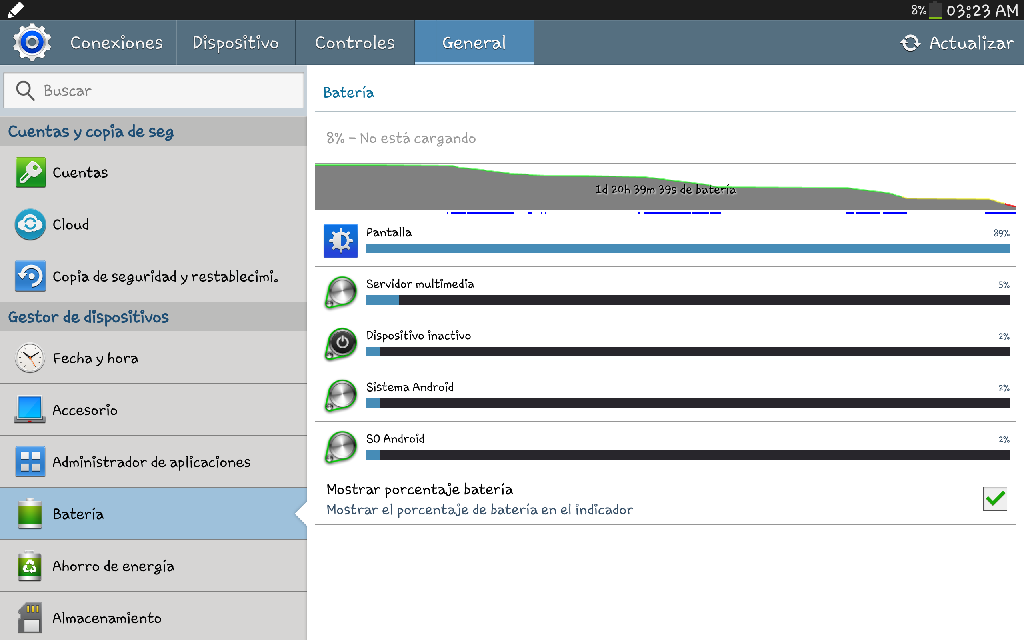Tap the Pantalla brightness icon
The image size is (1024, 640).
click(x=341, y=241)
